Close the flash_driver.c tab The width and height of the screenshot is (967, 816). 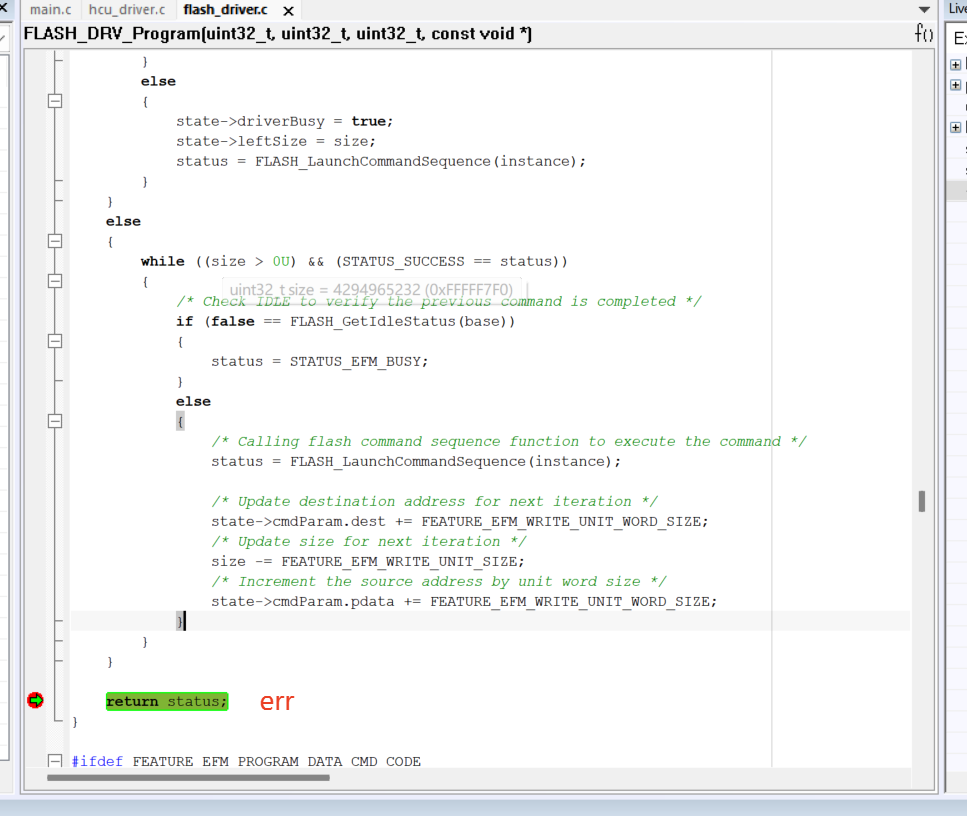[289, 11]
